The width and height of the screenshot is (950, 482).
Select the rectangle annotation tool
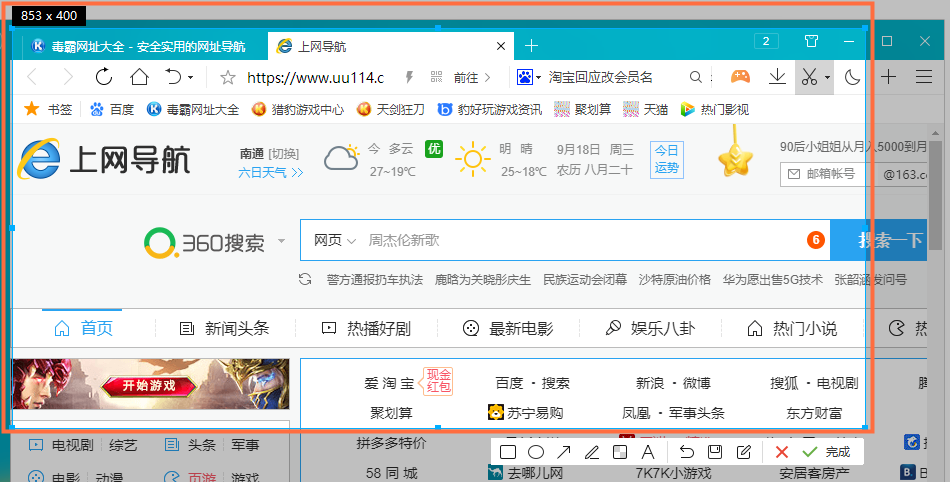click(508, 452)
